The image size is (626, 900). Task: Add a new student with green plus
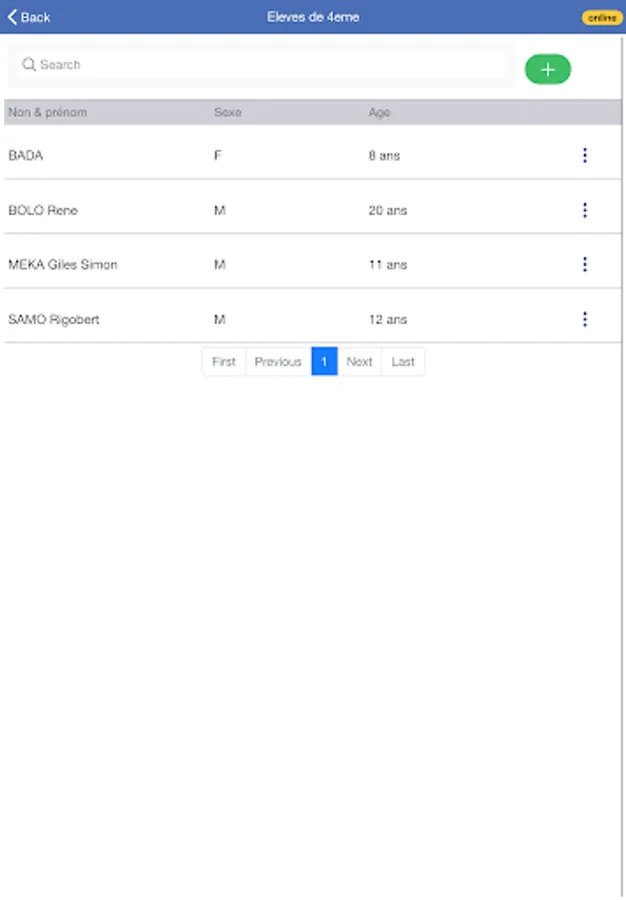coord(547,69)
